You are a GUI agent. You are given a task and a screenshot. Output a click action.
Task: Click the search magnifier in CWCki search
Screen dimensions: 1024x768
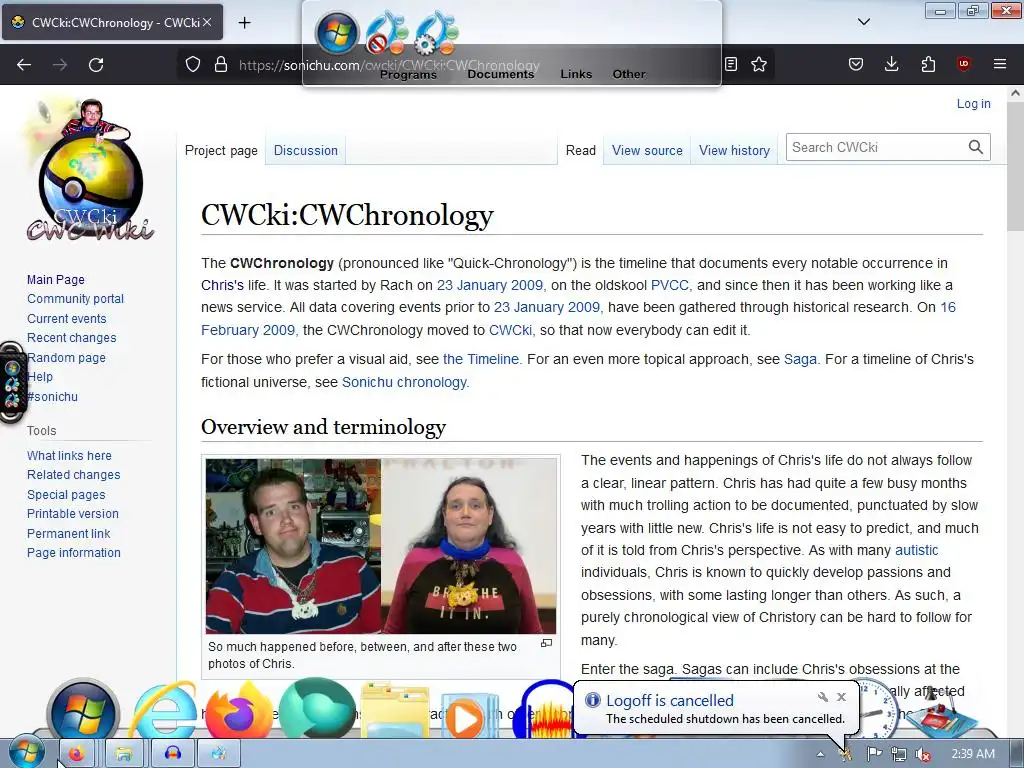[x=976, y=147]
